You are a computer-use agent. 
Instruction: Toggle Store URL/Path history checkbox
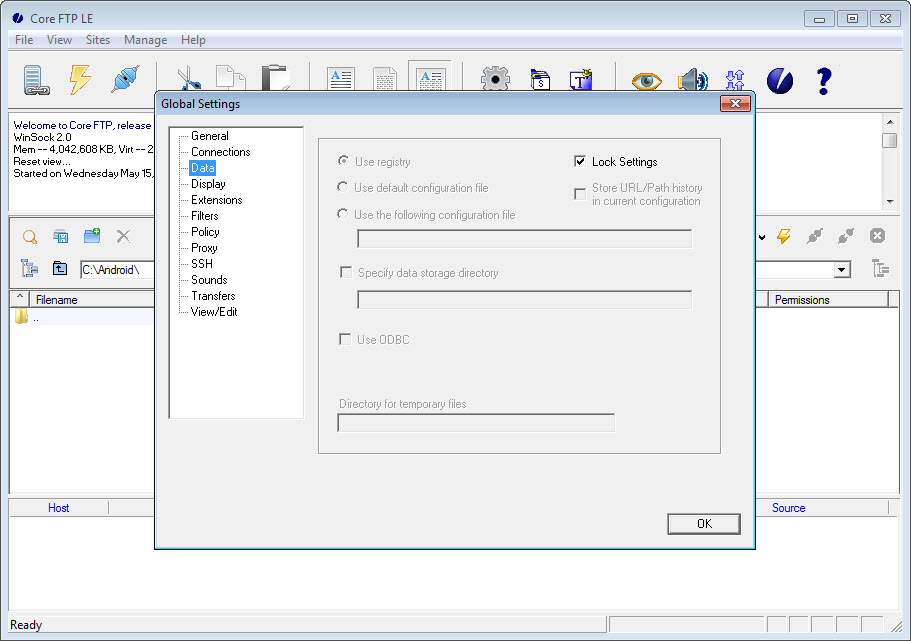[580, 194]
